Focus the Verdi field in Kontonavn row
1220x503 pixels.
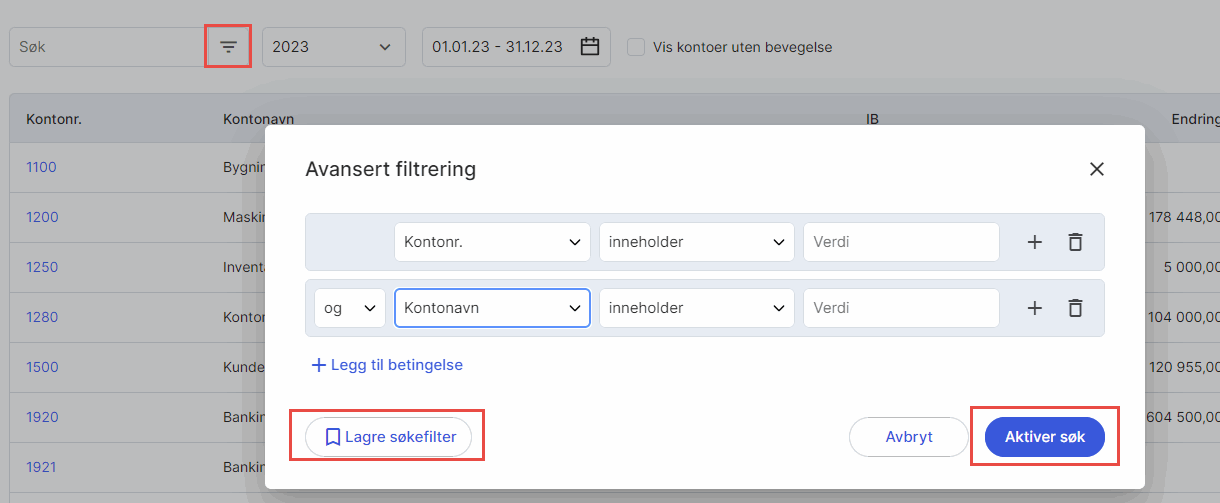click(x=900, y=308)
